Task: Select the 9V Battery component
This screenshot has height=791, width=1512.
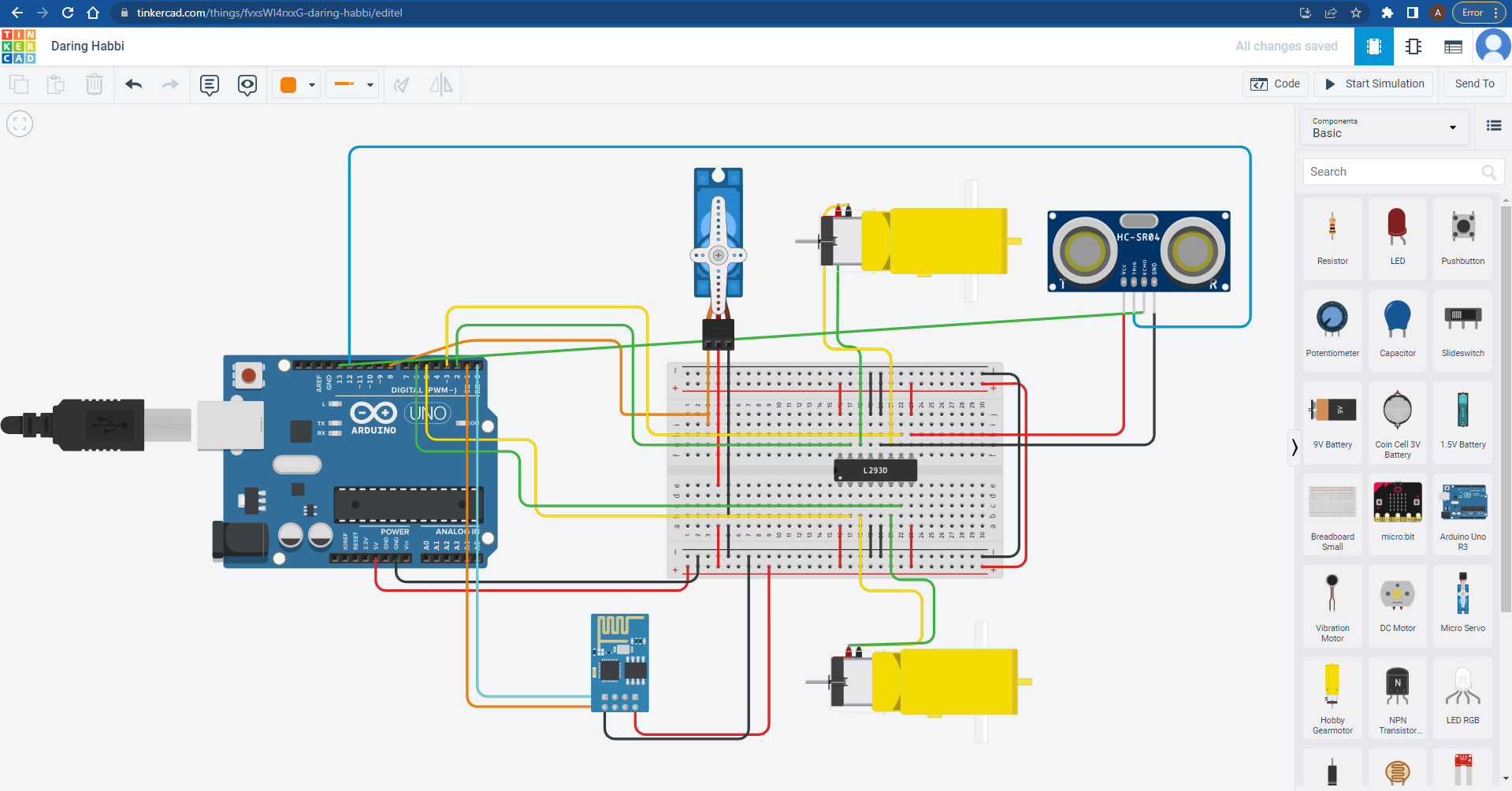Action: coord(1332,422)
